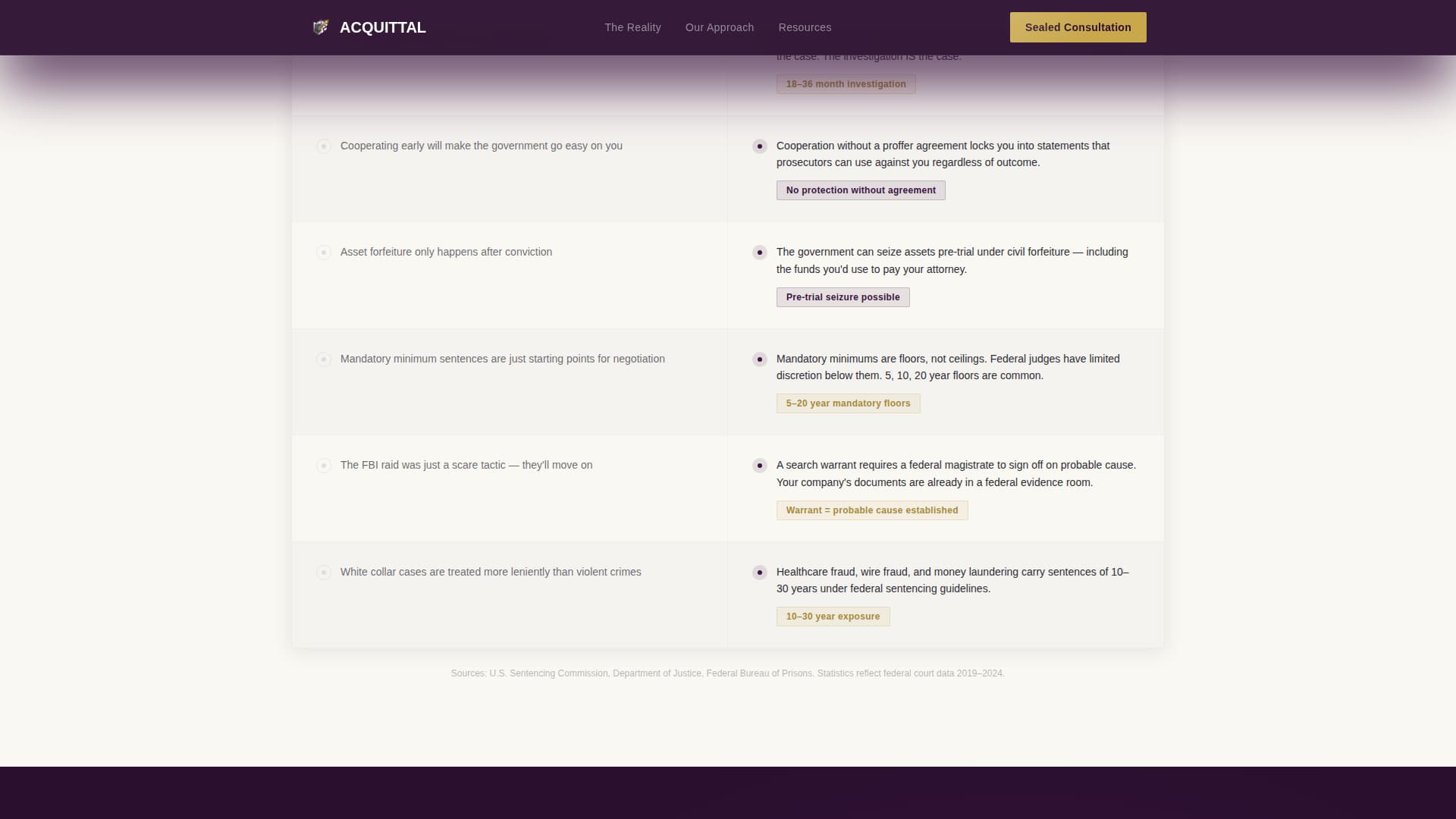Click the faded bullet beside White collar cases myth
Viewport: 1456px width, 819px height.
(324, 573)
